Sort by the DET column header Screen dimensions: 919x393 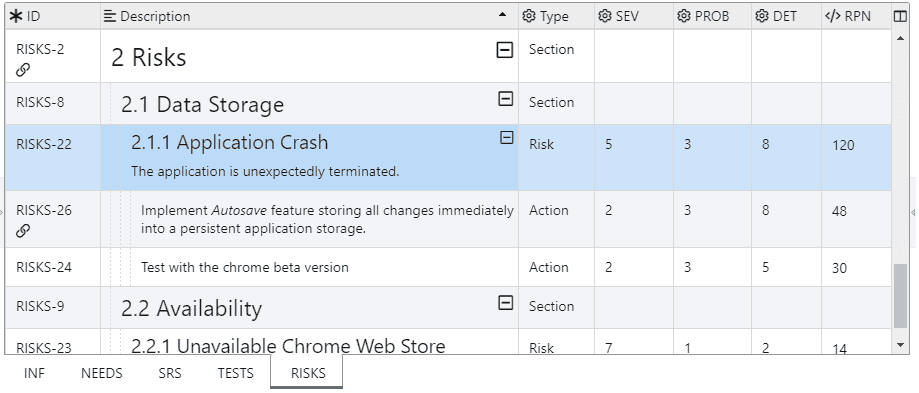(x=786, y=16)
